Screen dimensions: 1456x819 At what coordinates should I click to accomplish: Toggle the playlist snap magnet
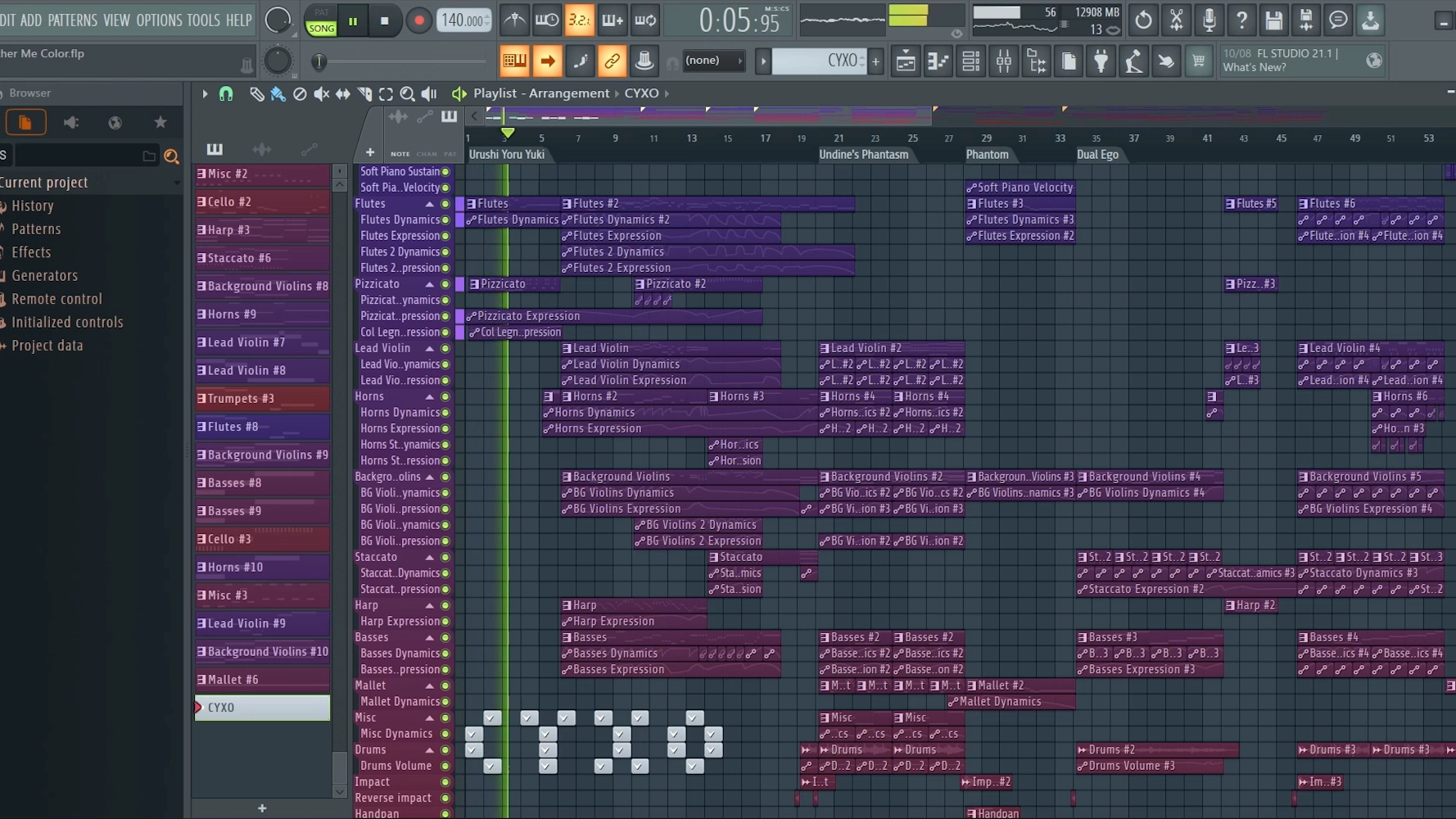(226, 94)
